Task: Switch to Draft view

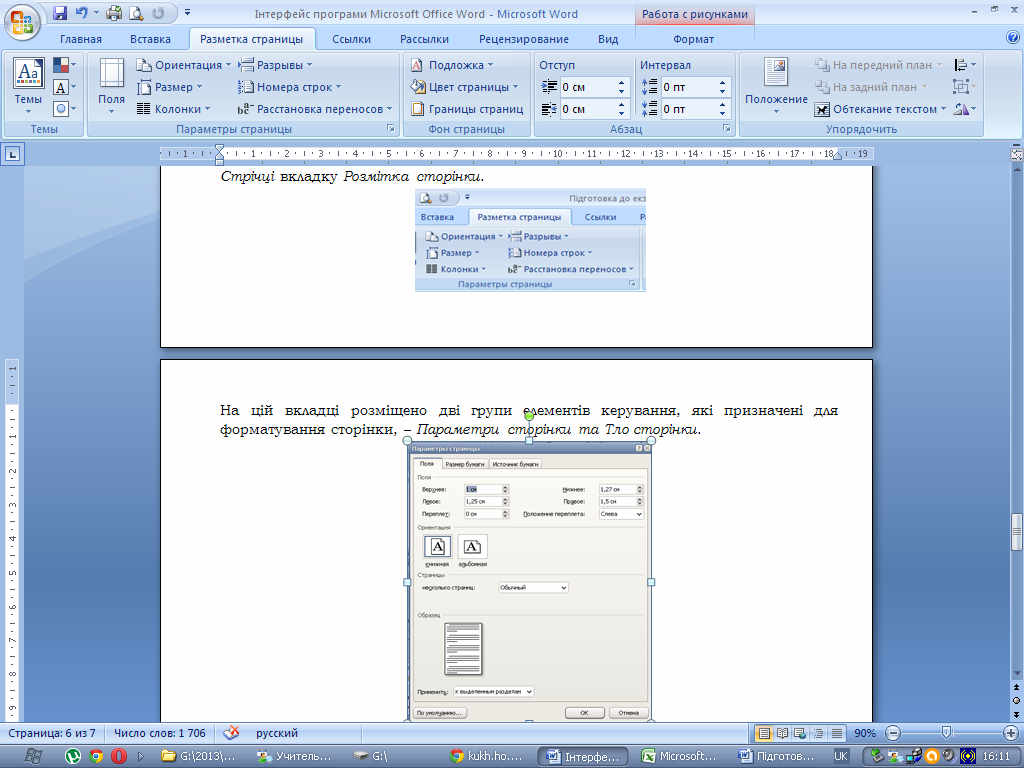Action: point(837,733)
